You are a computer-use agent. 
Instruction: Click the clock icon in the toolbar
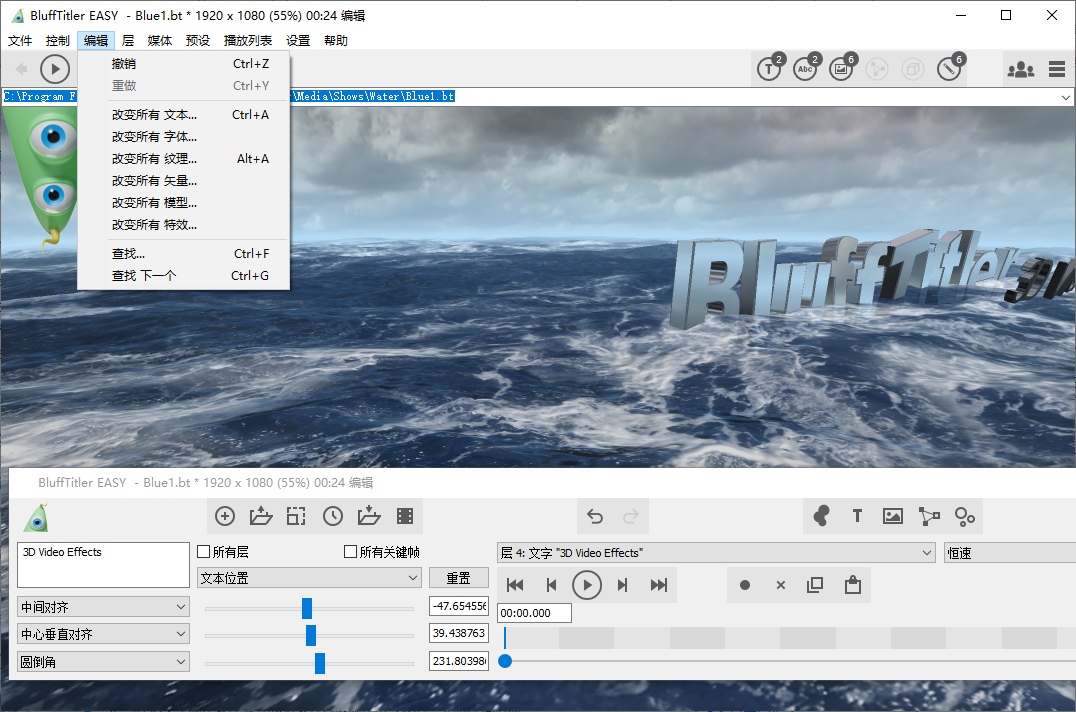(x=332, y=516)
